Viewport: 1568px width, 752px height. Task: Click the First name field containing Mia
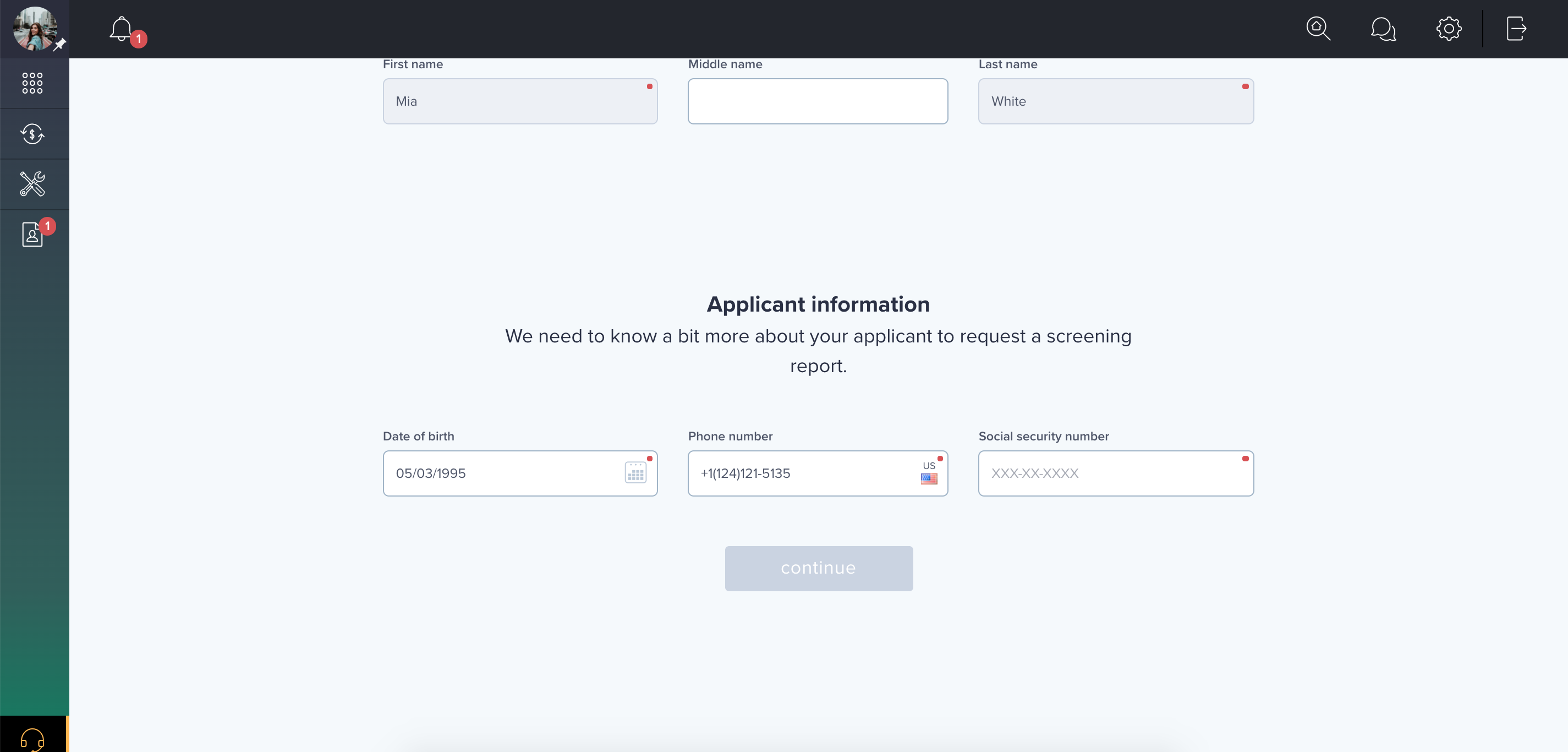pyautogui.click(x=520, y=101)
